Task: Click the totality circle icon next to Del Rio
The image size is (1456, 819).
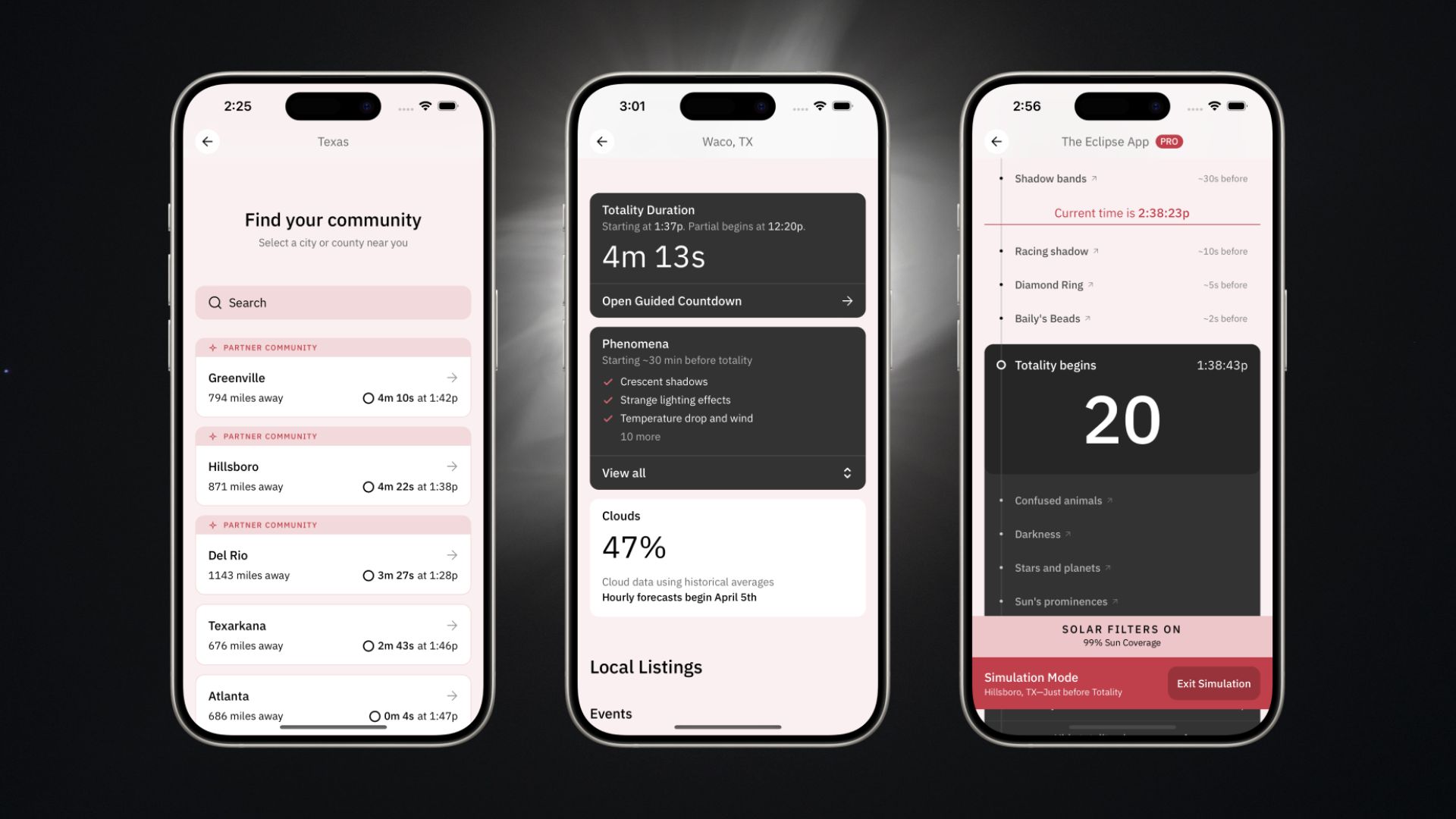Action: [x=368, y=575]
